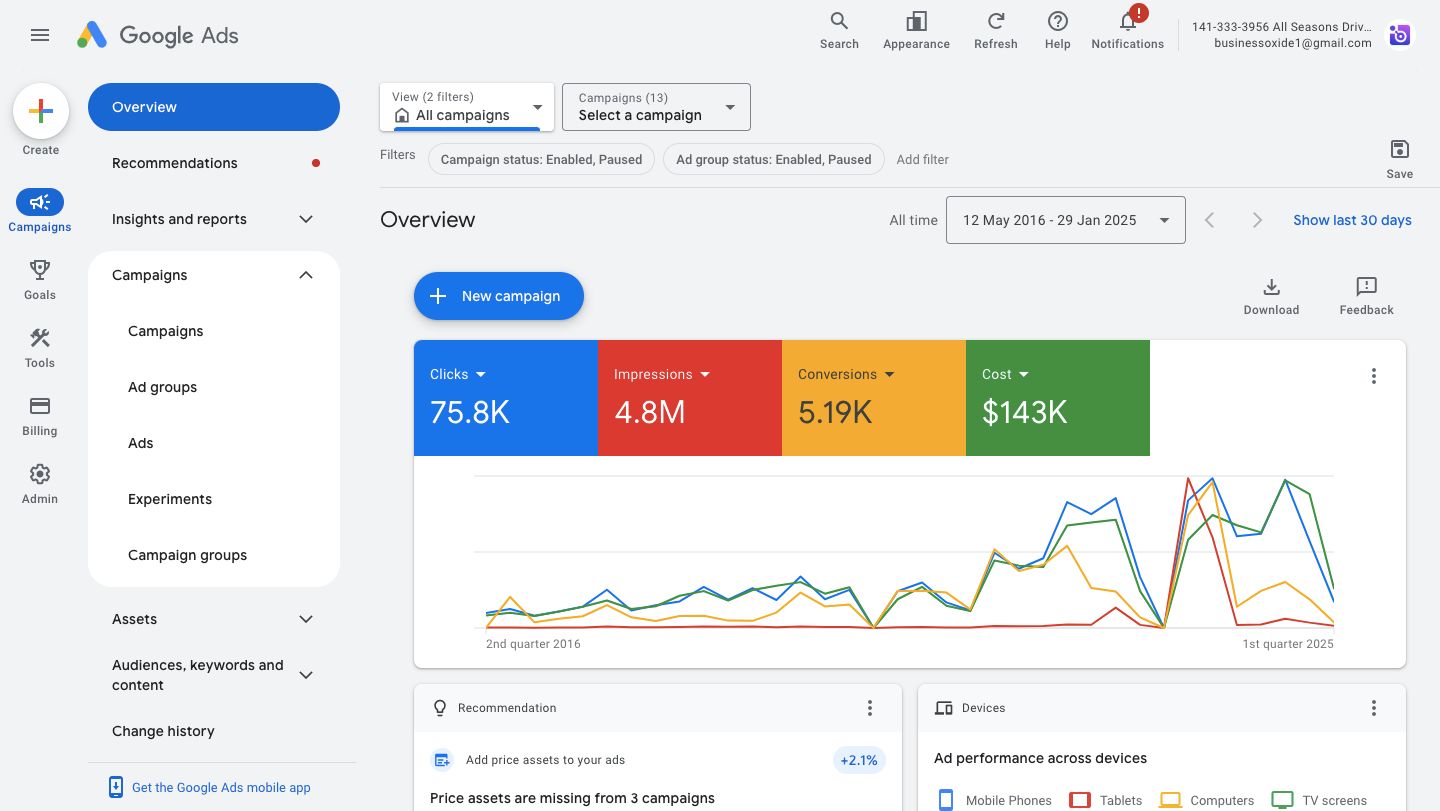Select Ad groups in the navigation
Screen dimensions: 1440x811
point(162,387)
